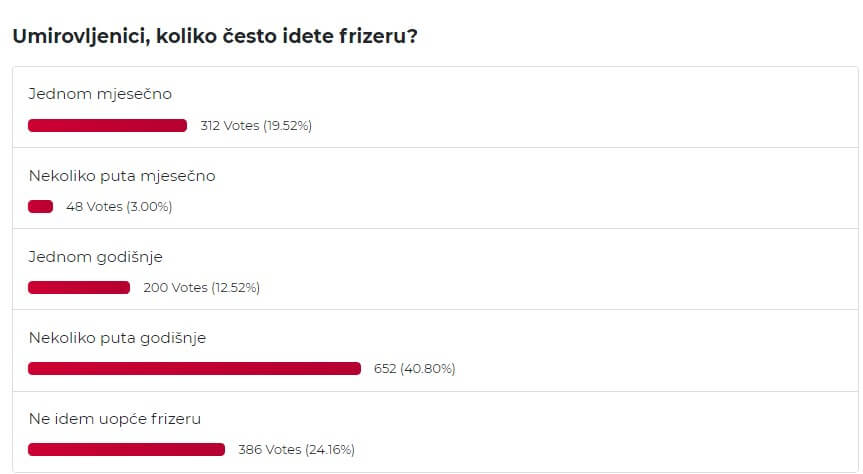Select 'Jednom godišnje' option label

[95, 257]
